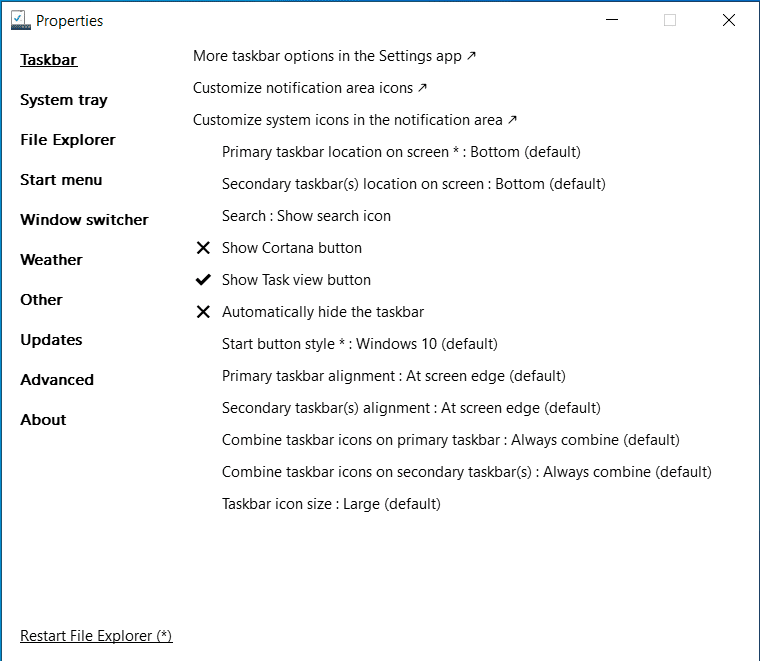Go to the Window switcher section
760x661 pixels.
click(x=84, y=220)
